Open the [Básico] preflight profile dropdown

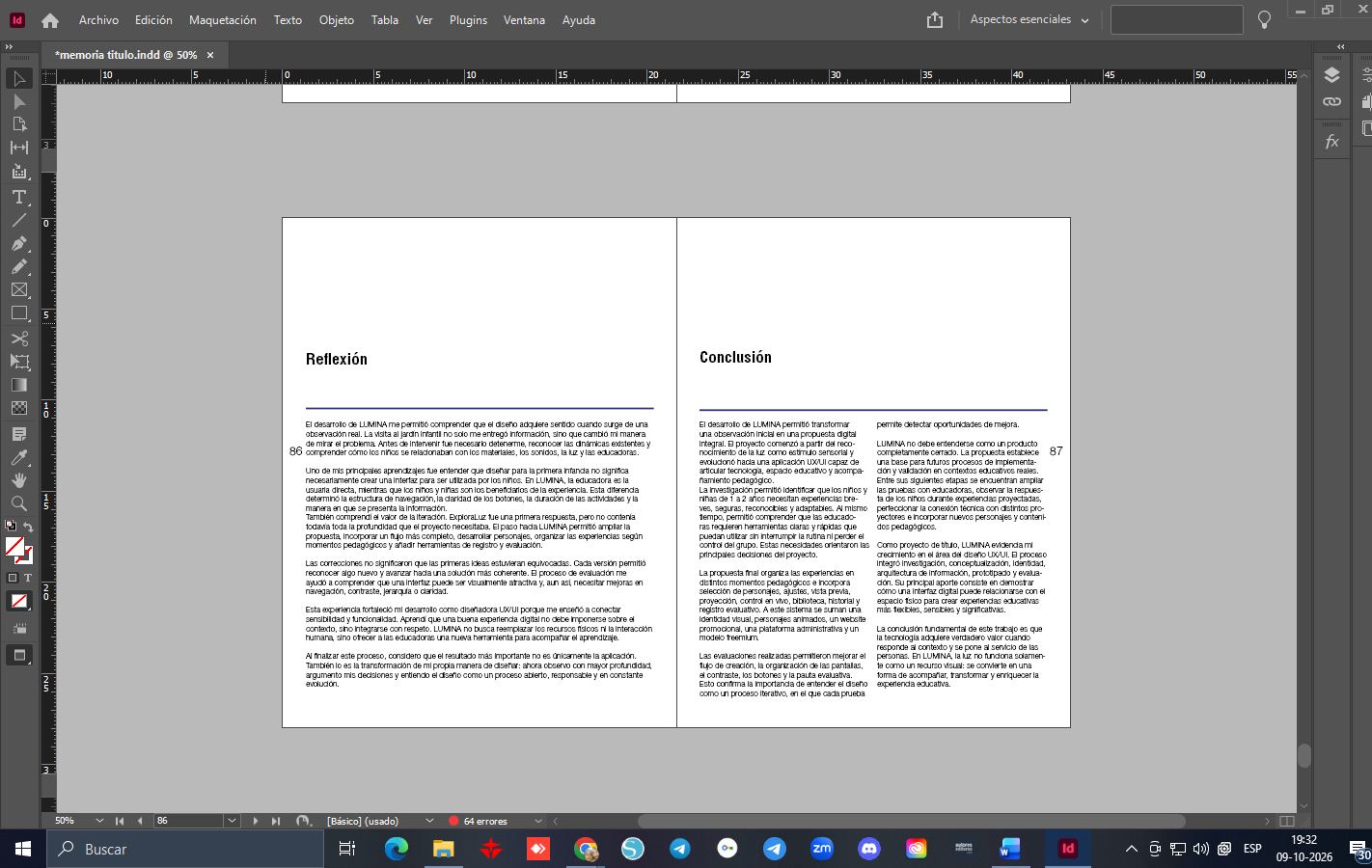click(429, 821)
